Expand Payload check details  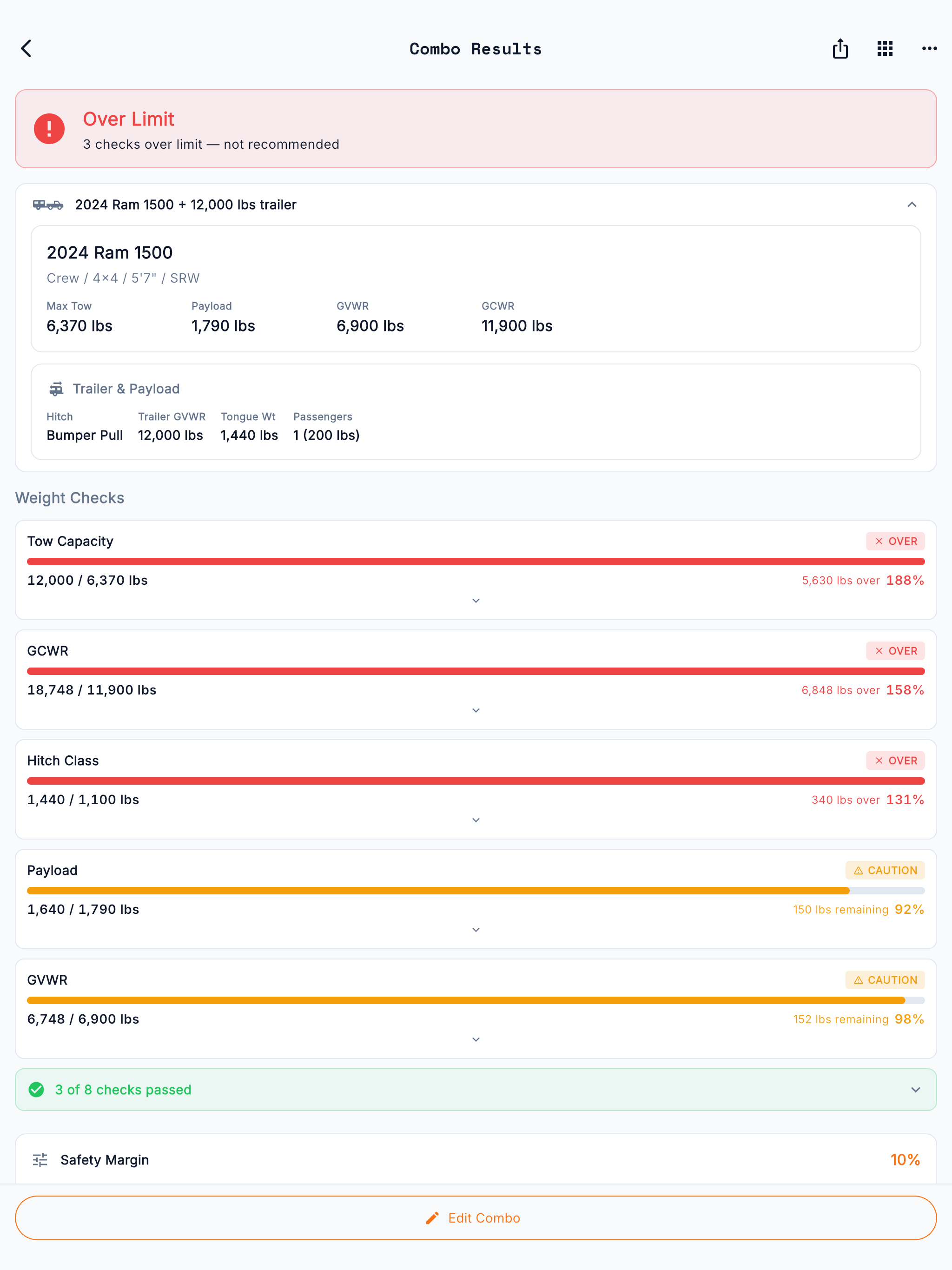tap(476, 930)
